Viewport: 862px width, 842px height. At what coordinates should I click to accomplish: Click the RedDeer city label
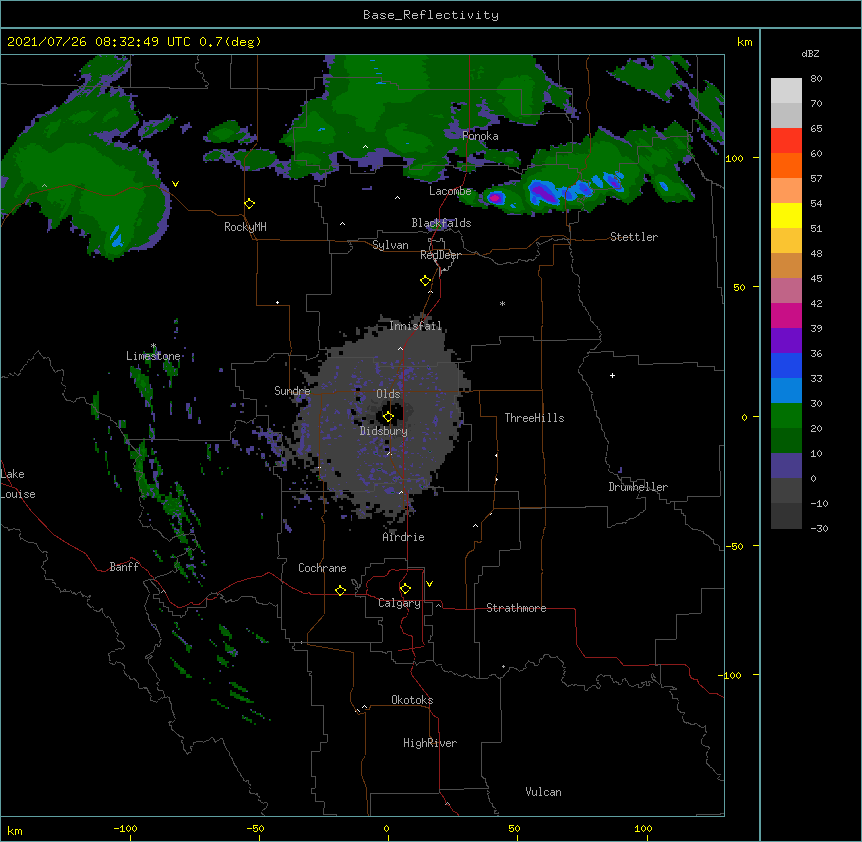[440, 255]
